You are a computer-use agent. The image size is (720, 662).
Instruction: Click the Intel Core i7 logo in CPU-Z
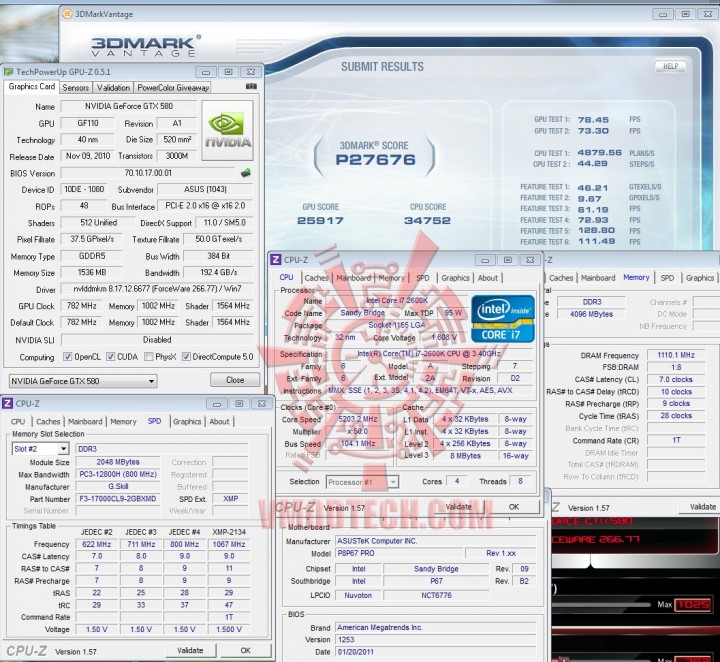pos(503,319)
